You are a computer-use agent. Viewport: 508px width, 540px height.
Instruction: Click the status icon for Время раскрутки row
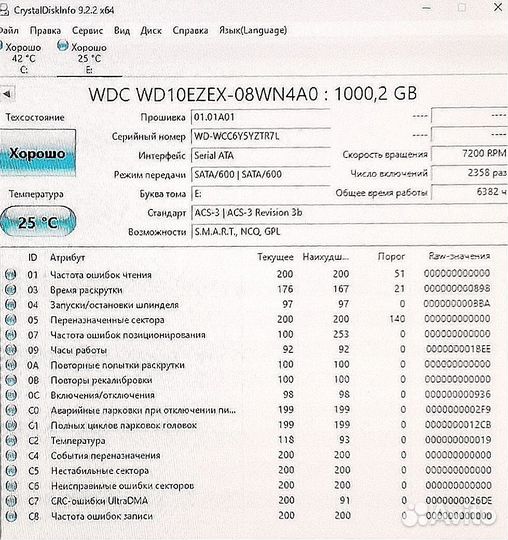point(11,290)
